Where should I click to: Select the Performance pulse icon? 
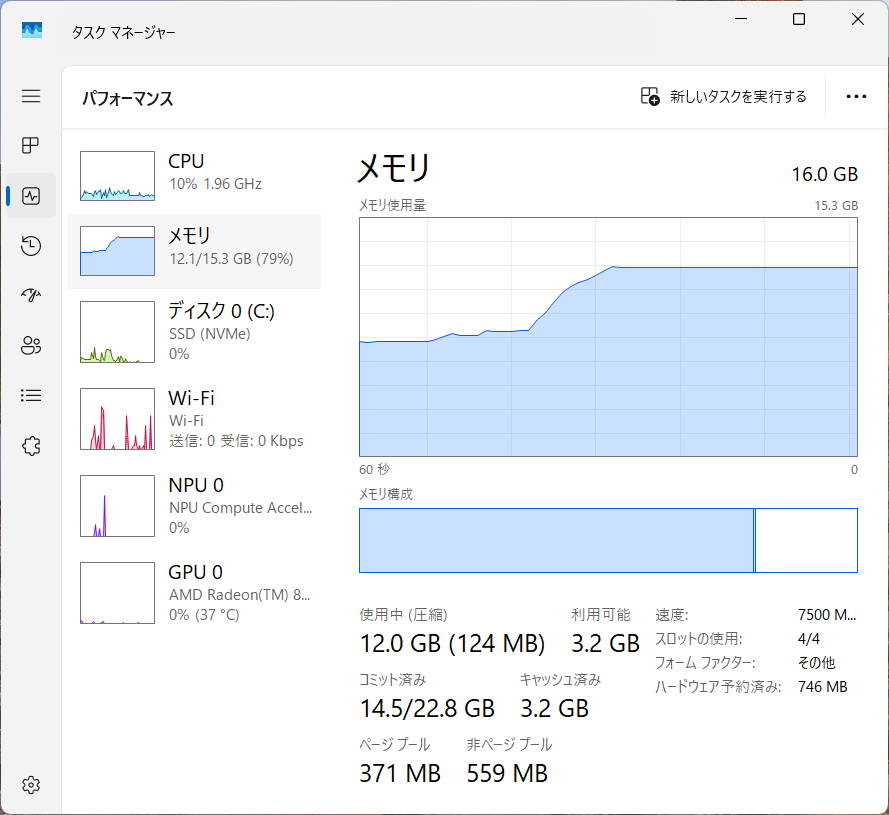(x=30, y=195)
